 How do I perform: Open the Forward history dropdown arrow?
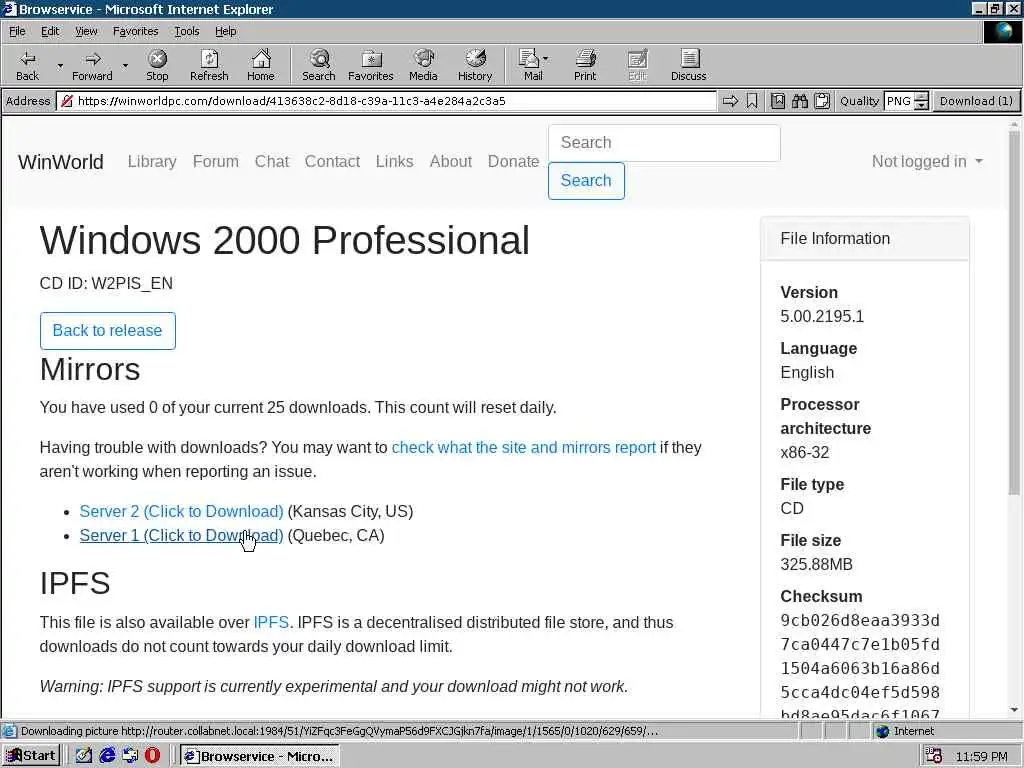[125, 65]
